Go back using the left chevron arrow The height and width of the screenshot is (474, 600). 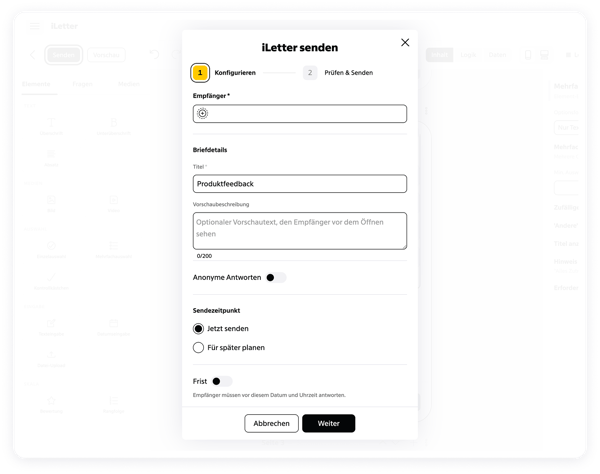click(x=33, y=55)
